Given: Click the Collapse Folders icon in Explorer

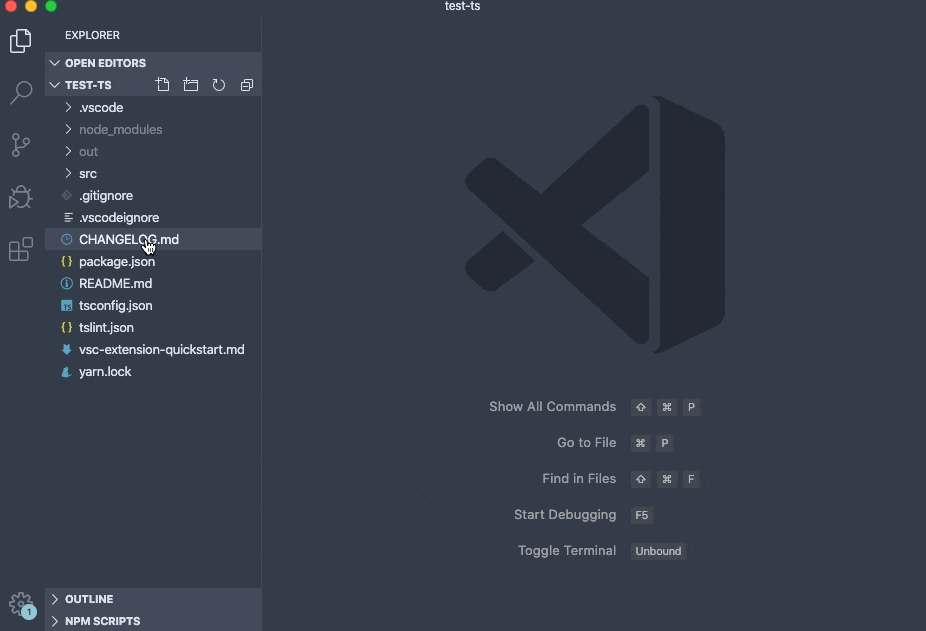Looking at the screenshot, I should pyautogui.click(x=246, y=85).
